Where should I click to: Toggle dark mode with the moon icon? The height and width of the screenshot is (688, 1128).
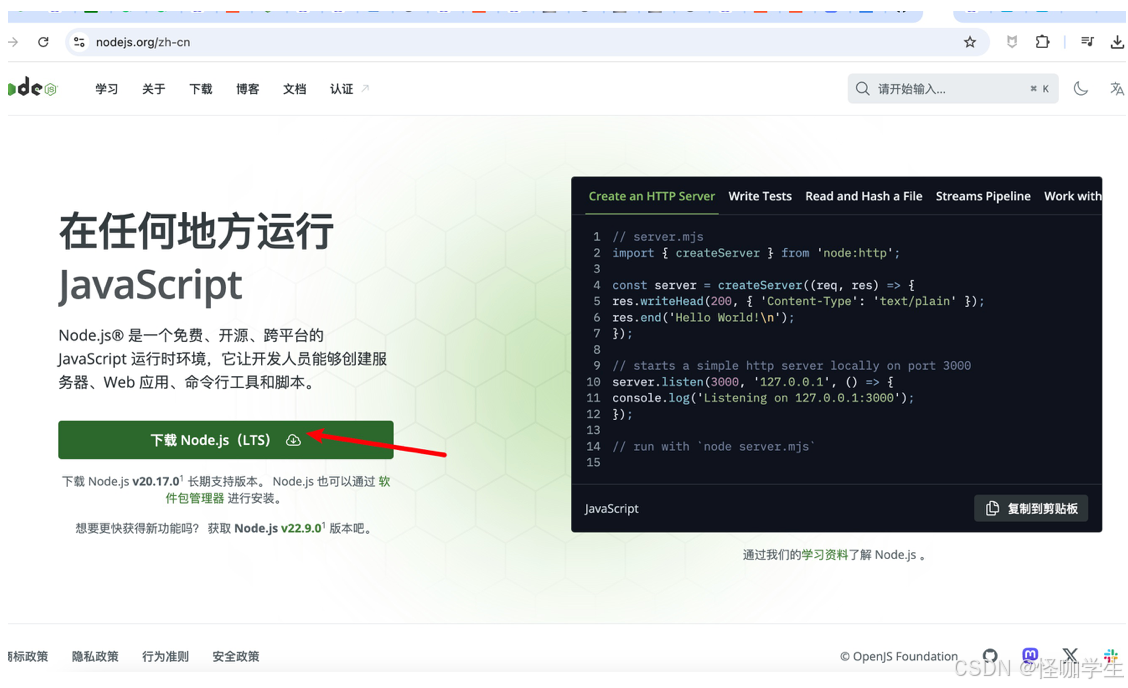pyautogui.click(x=1081, y=89)
